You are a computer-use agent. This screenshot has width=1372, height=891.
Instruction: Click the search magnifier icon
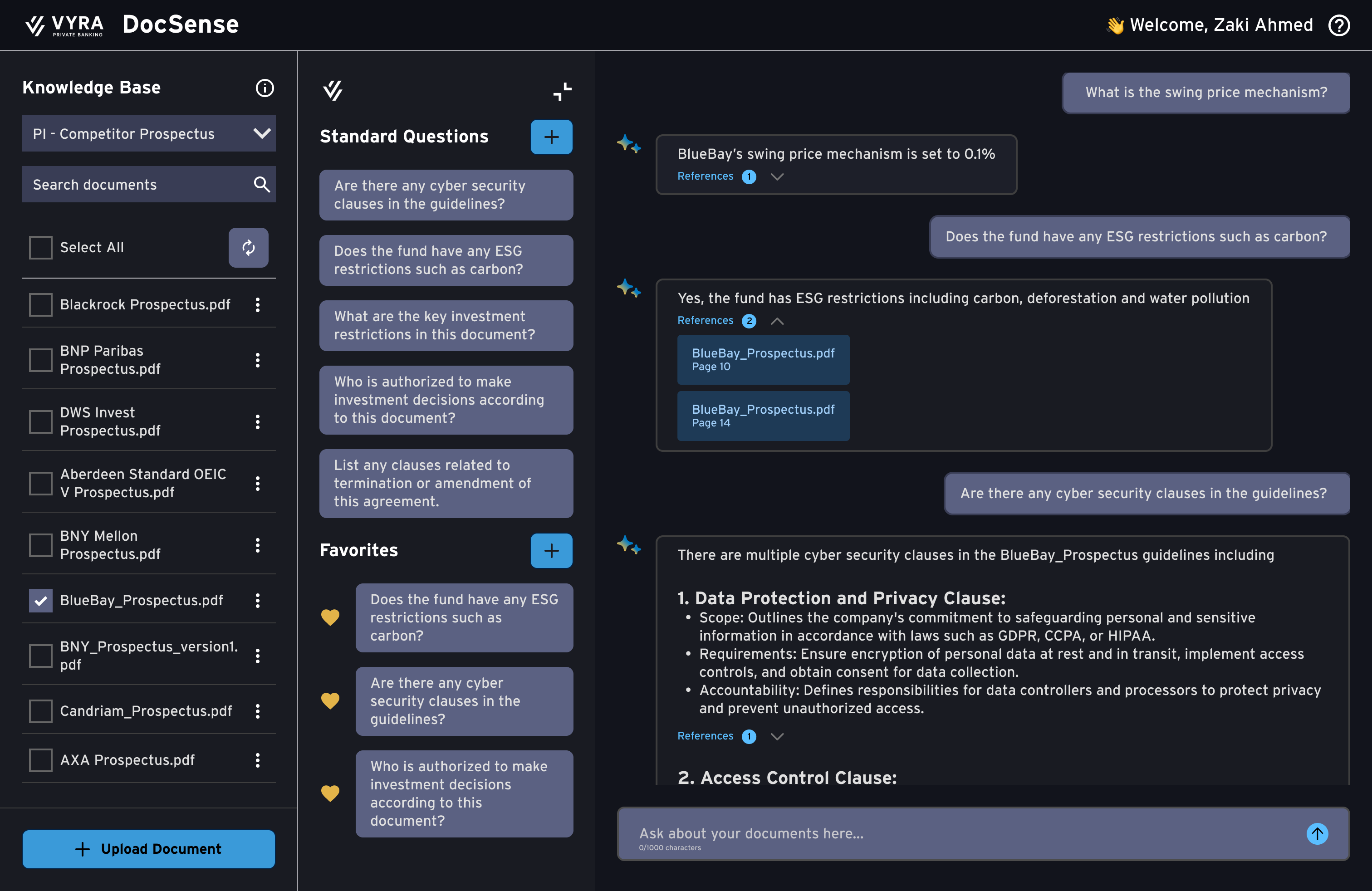point(262,185)
